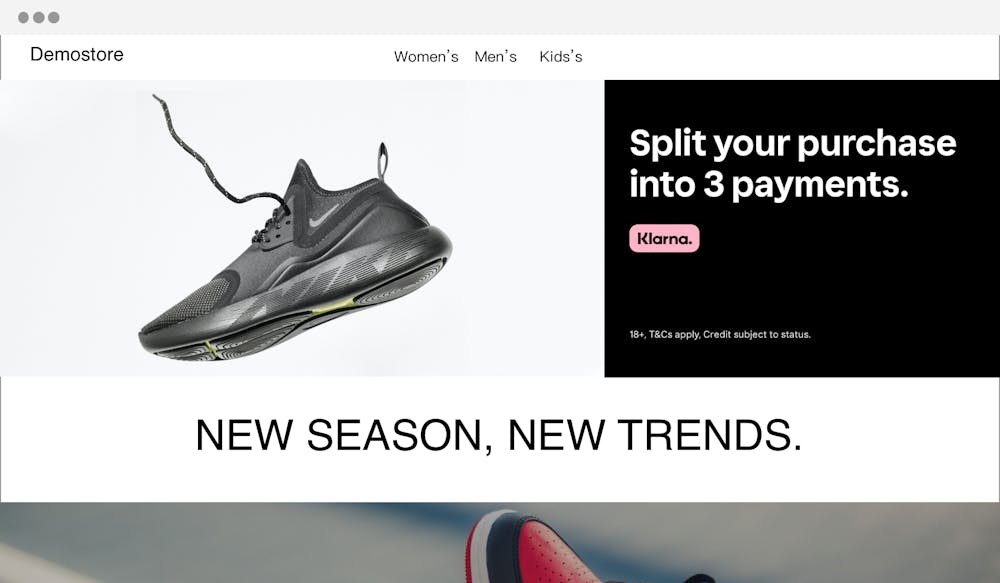Open the Kids's menu
This screenshot has height=583, width=1000.
[x=561, y=56]
